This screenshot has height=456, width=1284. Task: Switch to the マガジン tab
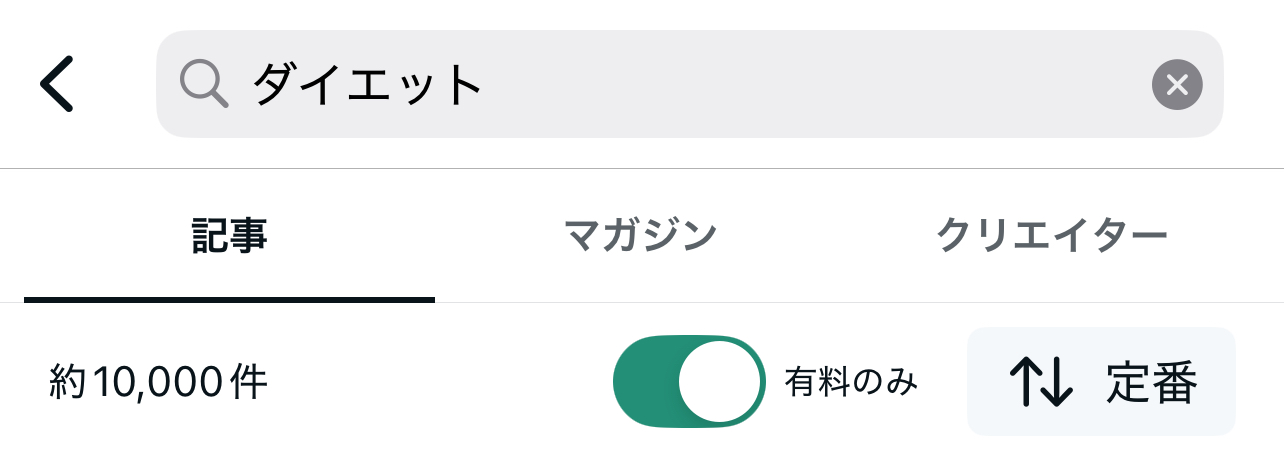641,236
